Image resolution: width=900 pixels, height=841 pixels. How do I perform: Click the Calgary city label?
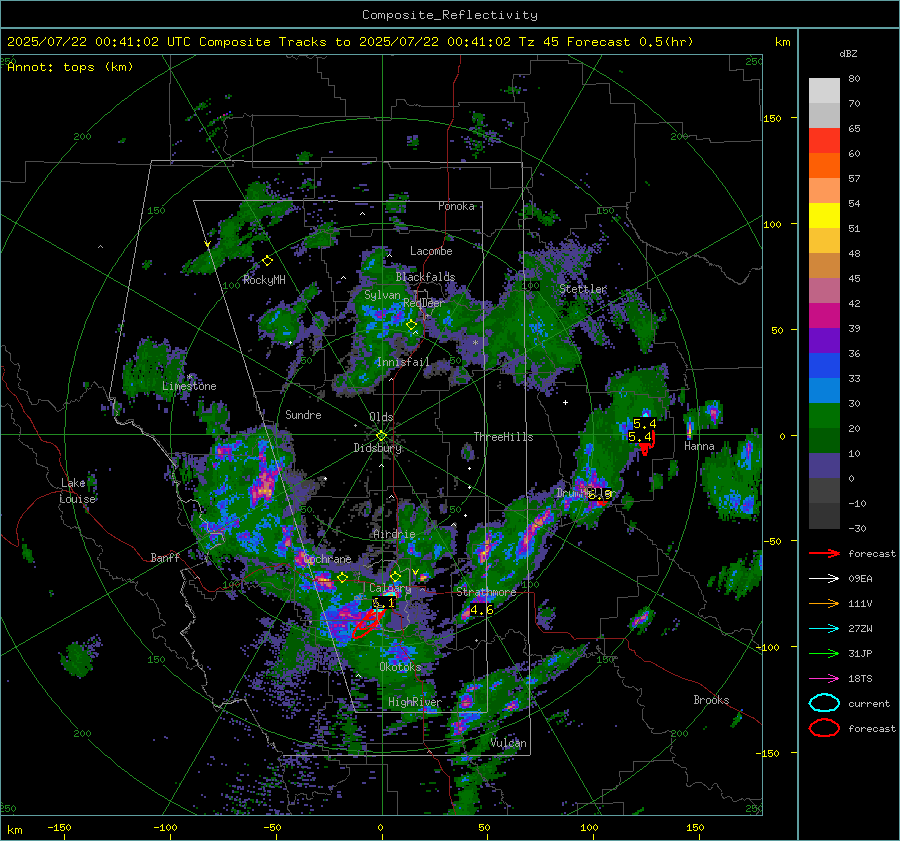390,588
